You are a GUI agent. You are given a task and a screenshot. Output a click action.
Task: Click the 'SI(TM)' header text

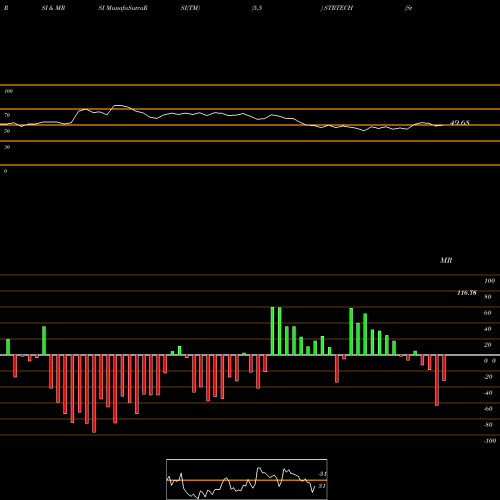(x=190, y=8)
